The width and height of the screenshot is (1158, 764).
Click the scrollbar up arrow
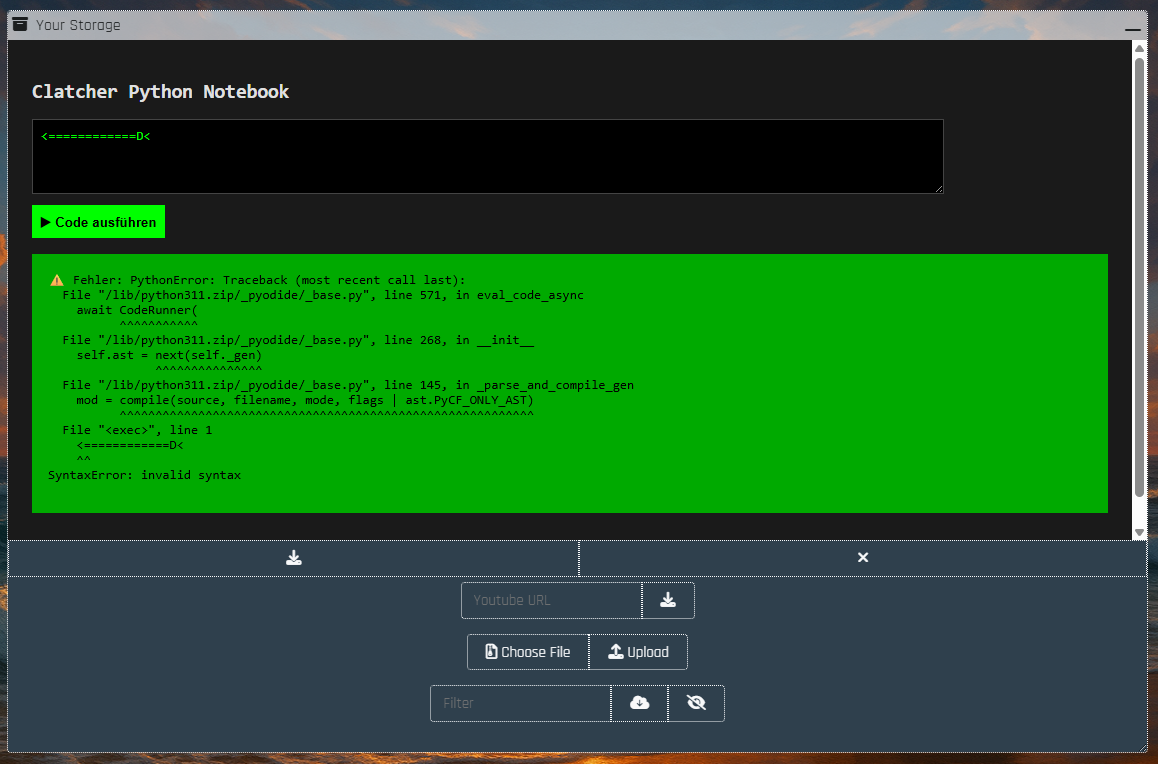pos(1139,48)
